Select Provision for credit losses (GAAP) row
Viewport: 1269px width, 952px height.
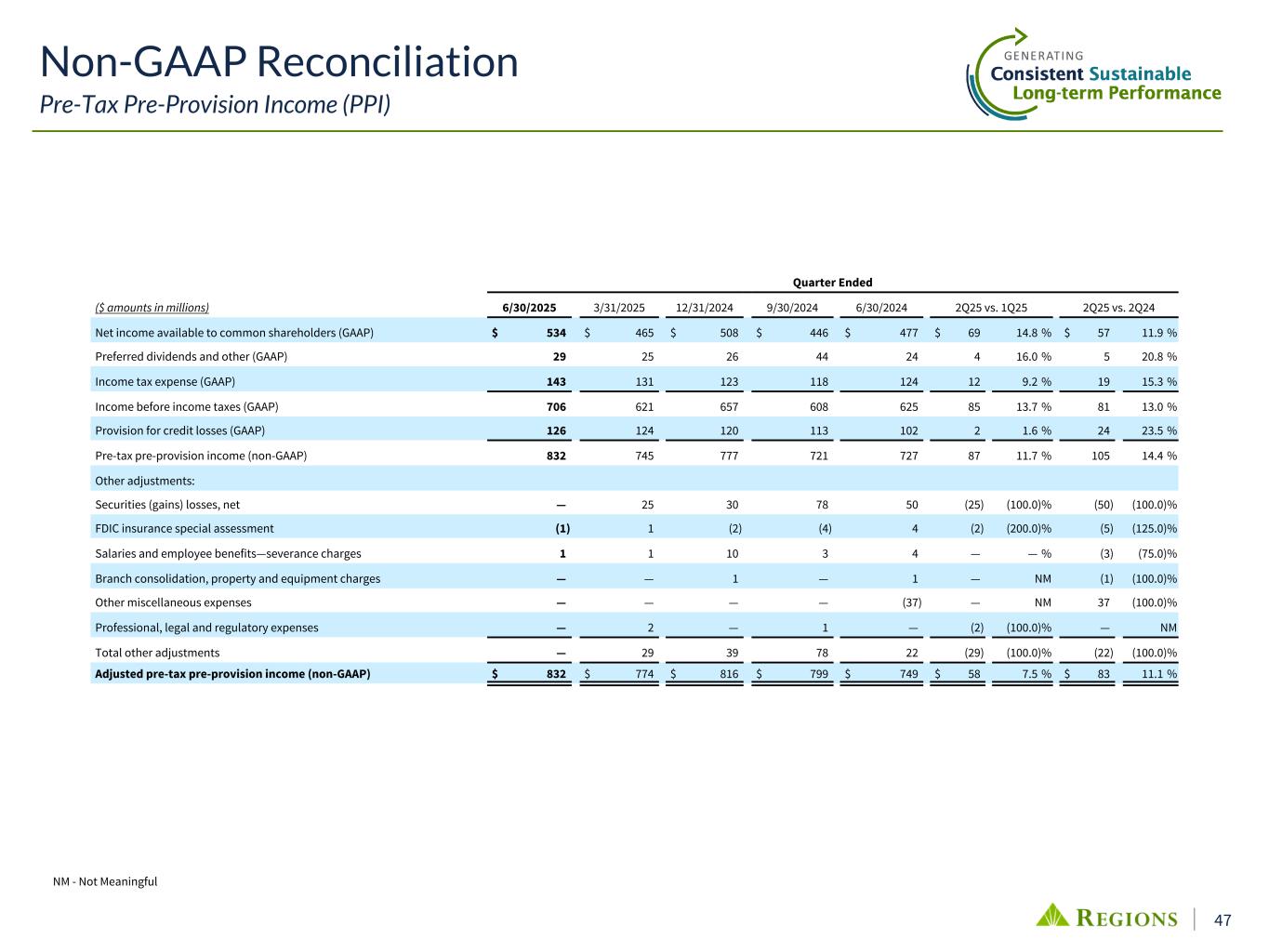634,430
